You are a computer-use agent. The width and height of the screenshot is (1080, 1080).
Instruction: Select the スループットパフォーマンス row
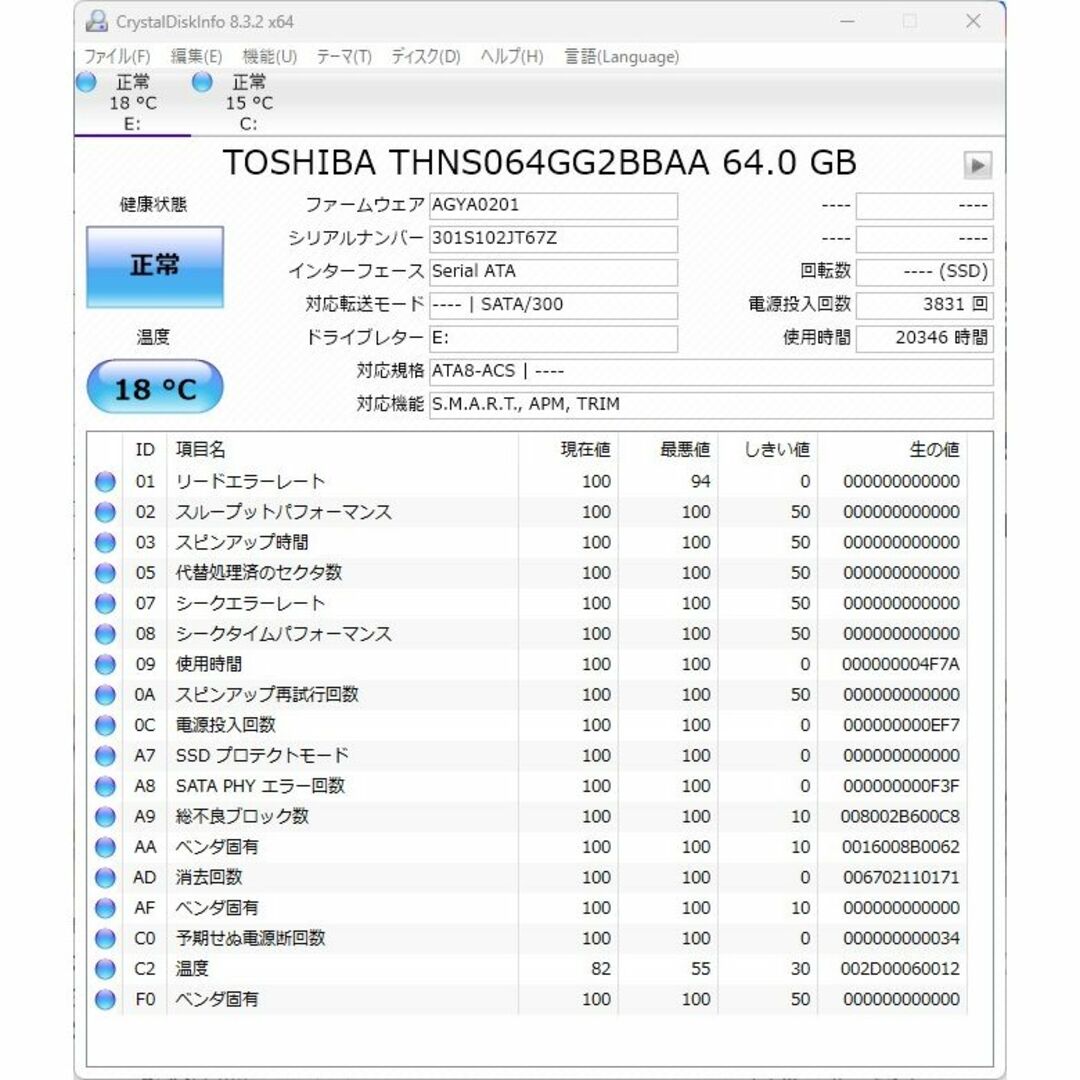tap(528, 512)
